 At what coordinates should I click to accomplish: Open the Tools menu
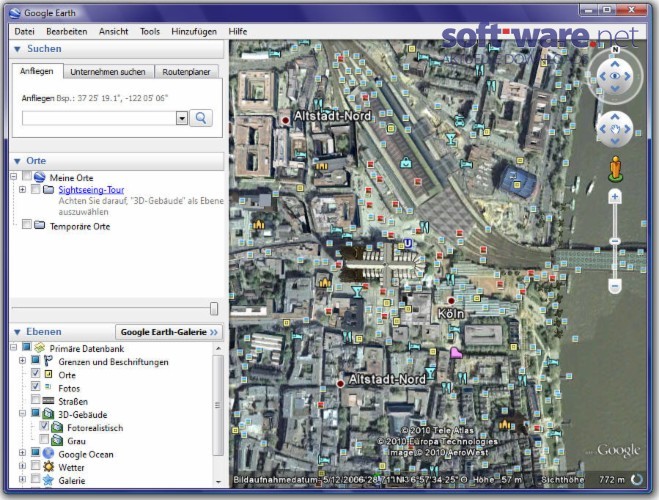(x=150, y=32)
